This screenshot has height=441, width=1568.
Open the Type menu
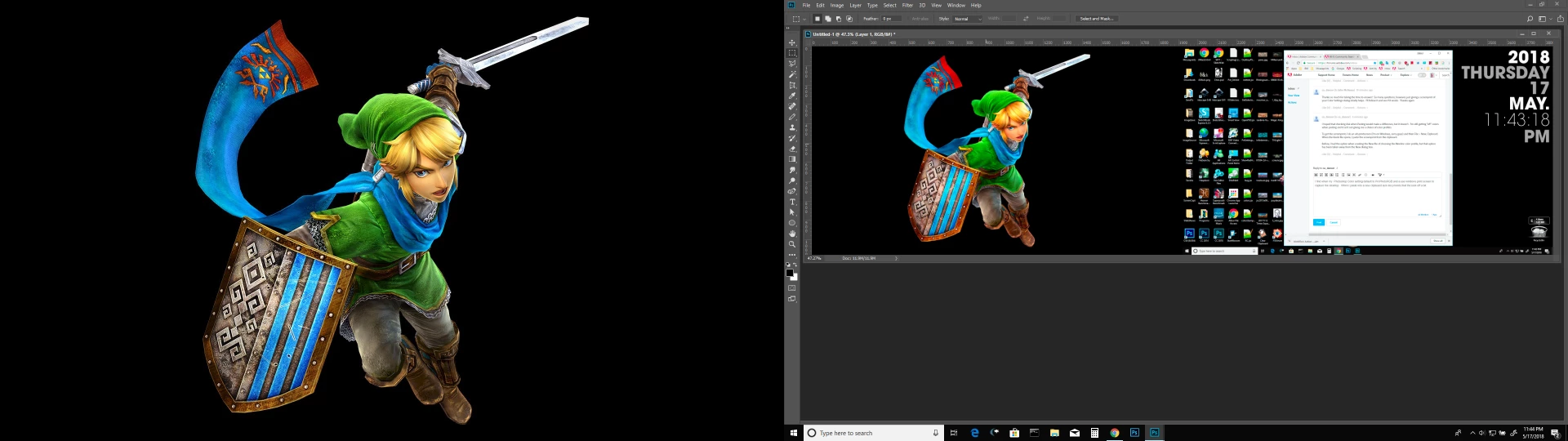point(872,5)
